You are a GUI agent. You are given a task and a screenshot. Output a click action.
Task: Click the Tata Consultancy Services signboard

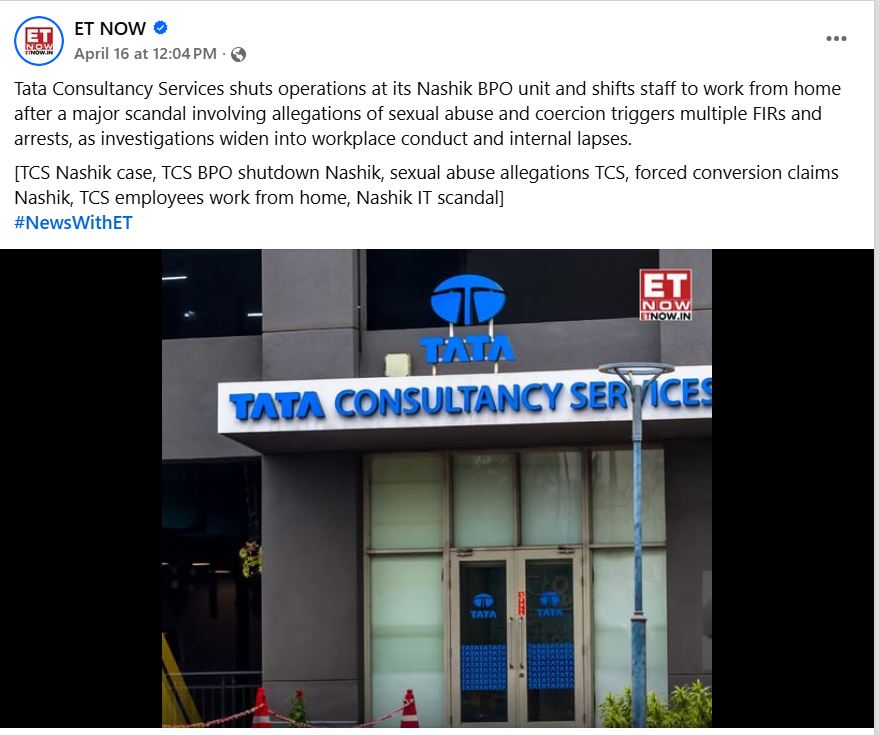465,400
